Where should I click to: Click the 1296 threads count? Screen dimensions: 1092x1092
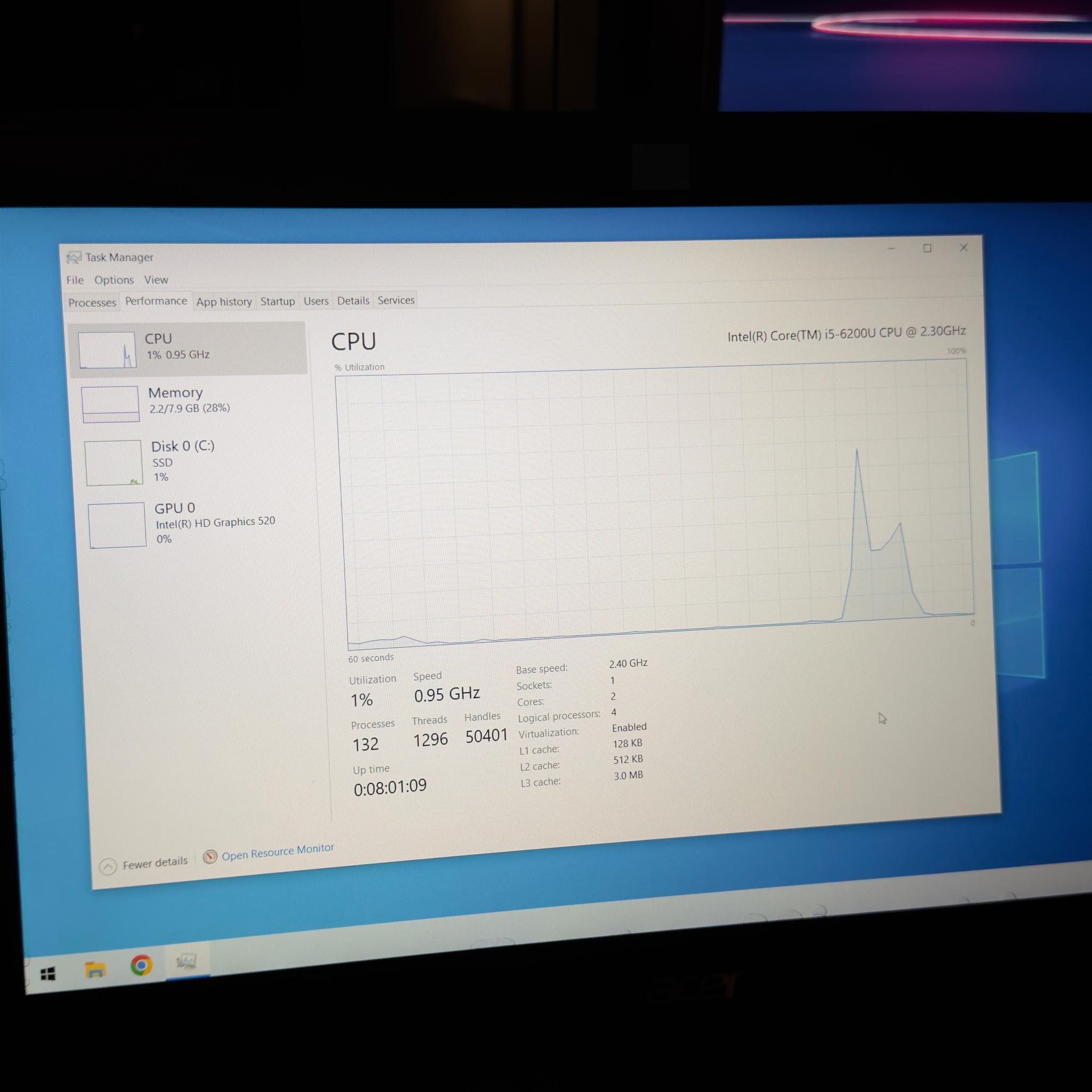430,740
